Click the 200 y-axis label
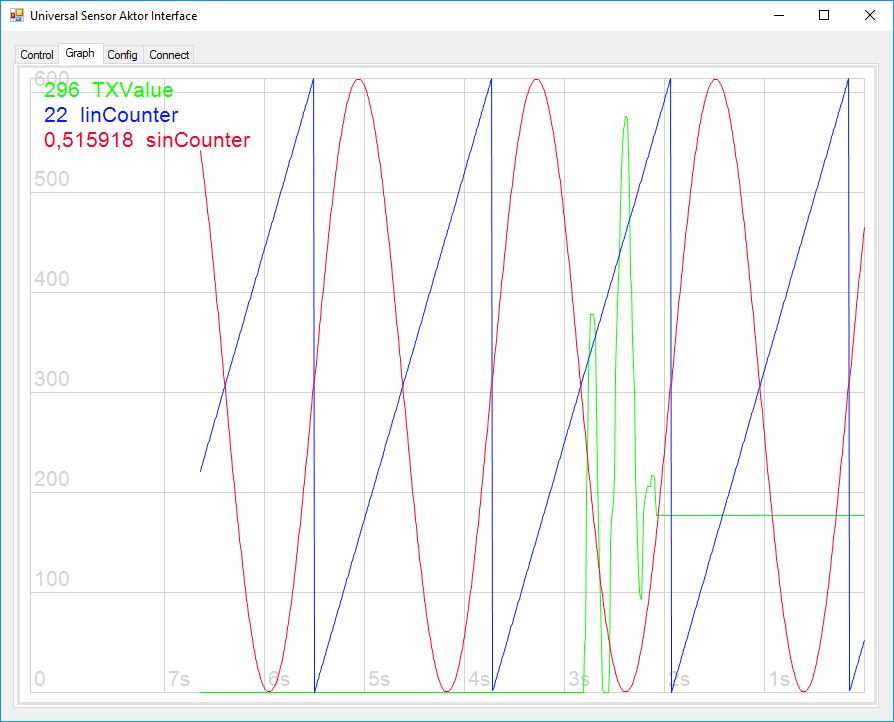894x722 pixels. coord(52,479)
